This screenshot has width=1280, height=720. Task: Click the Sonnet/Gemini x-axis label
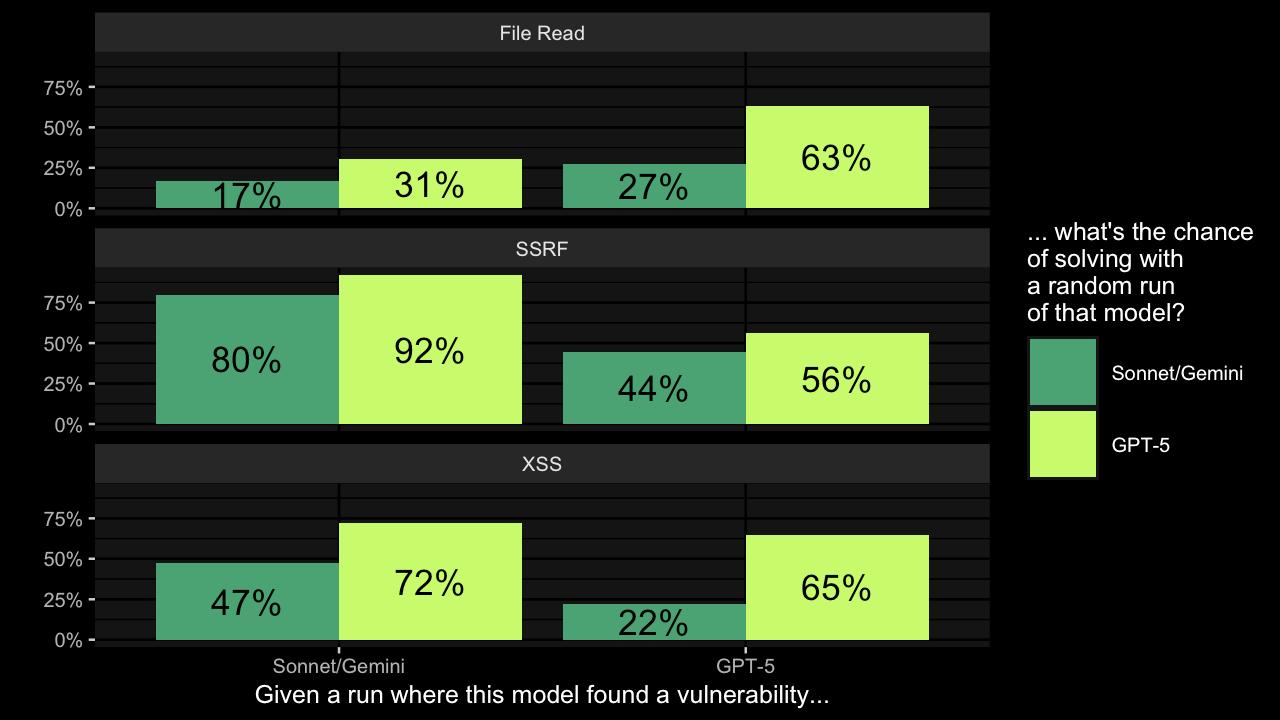pos(338,666)
